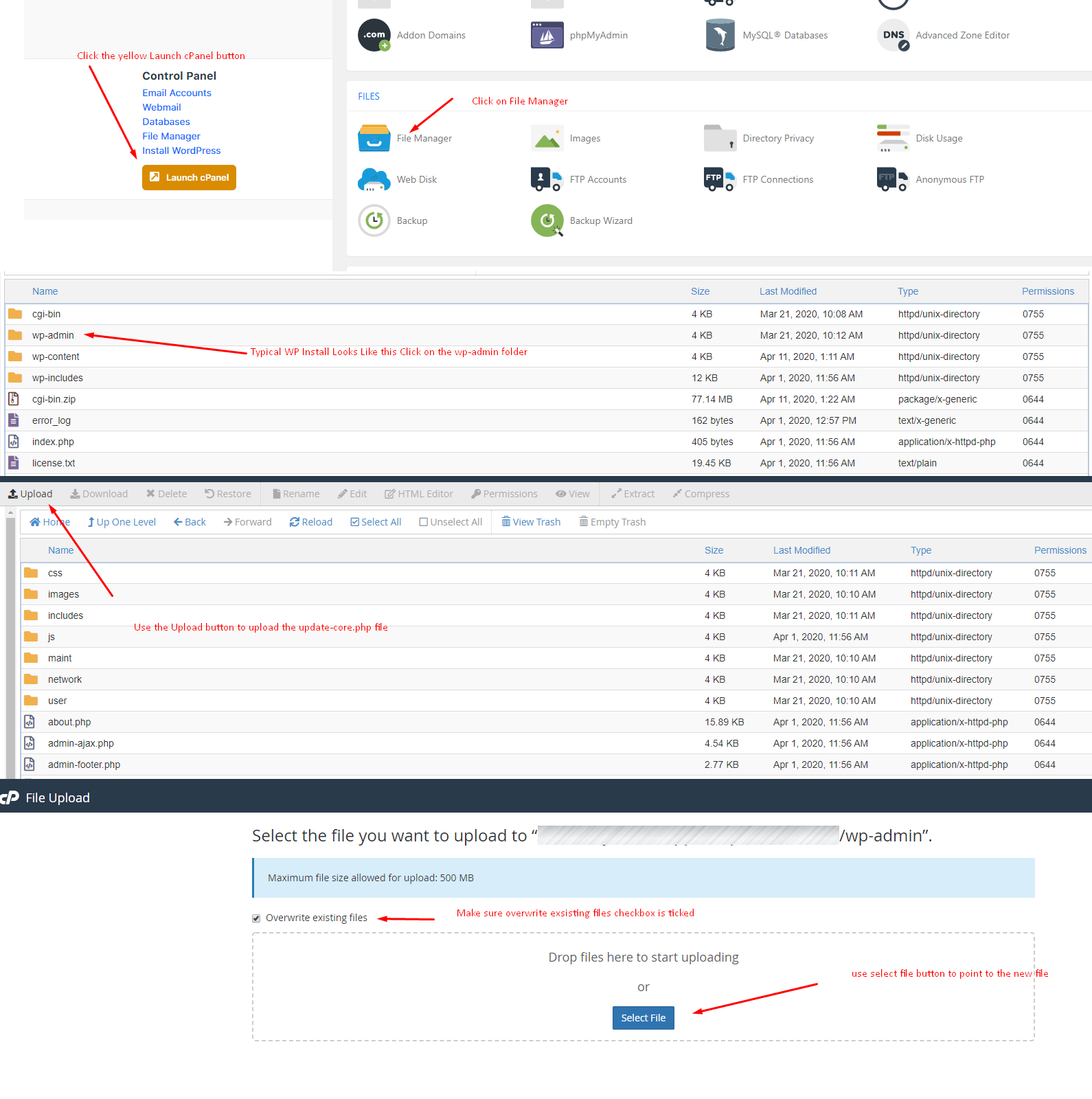1092x1099 pixels.
Task: Open the Addon Domains icon
Action: tap(374, 35)
